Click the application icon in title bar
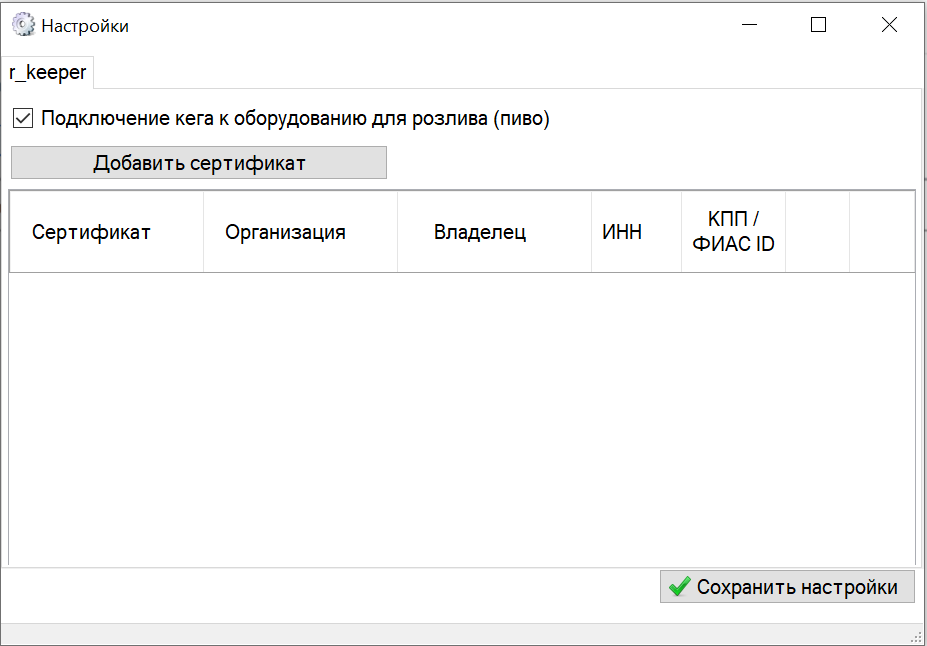This screenshot has height=646, width=927. 21,24
